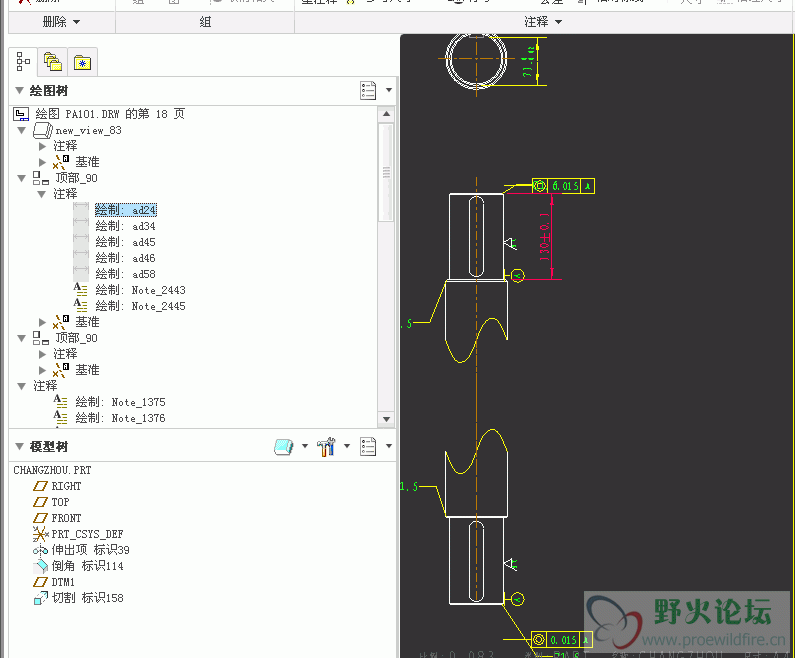Expand 基准 under new_view_83

[x=42, y=162]
